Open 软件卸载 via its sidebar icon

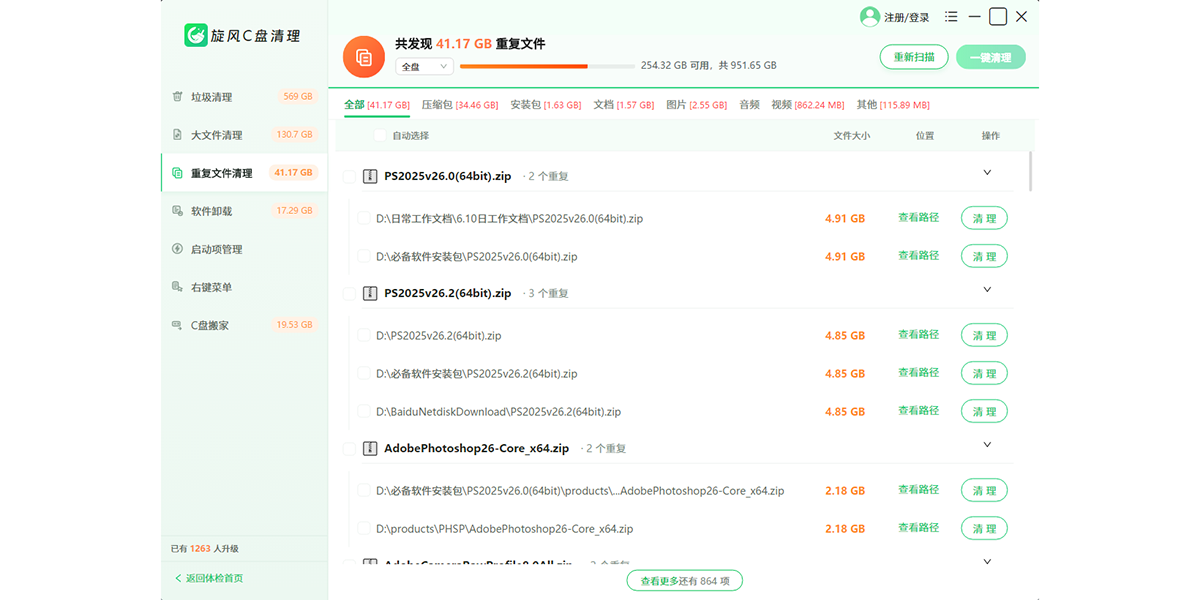(x=177, y=211)
